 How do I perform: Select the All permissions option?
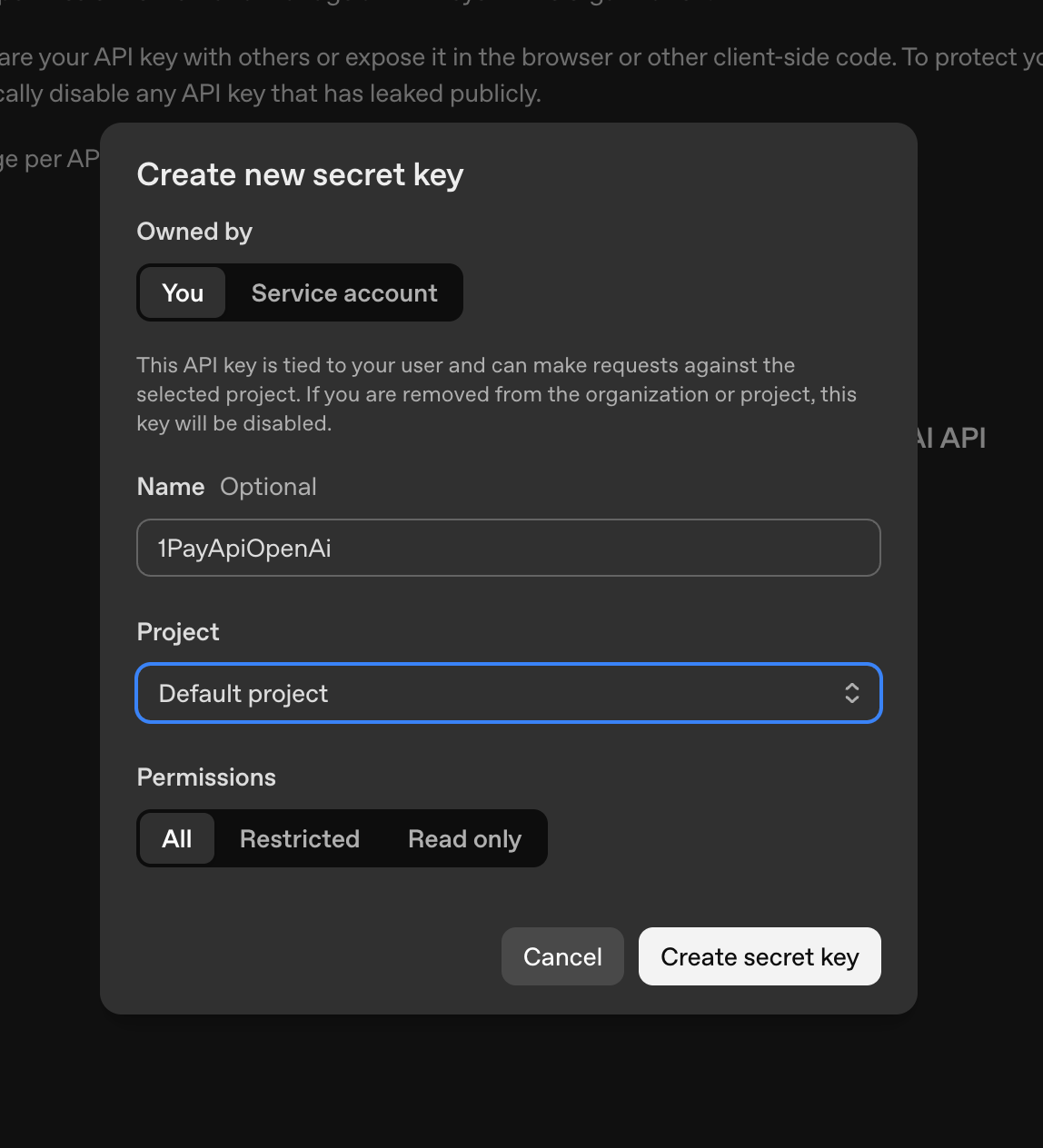(x=177, y=838)
